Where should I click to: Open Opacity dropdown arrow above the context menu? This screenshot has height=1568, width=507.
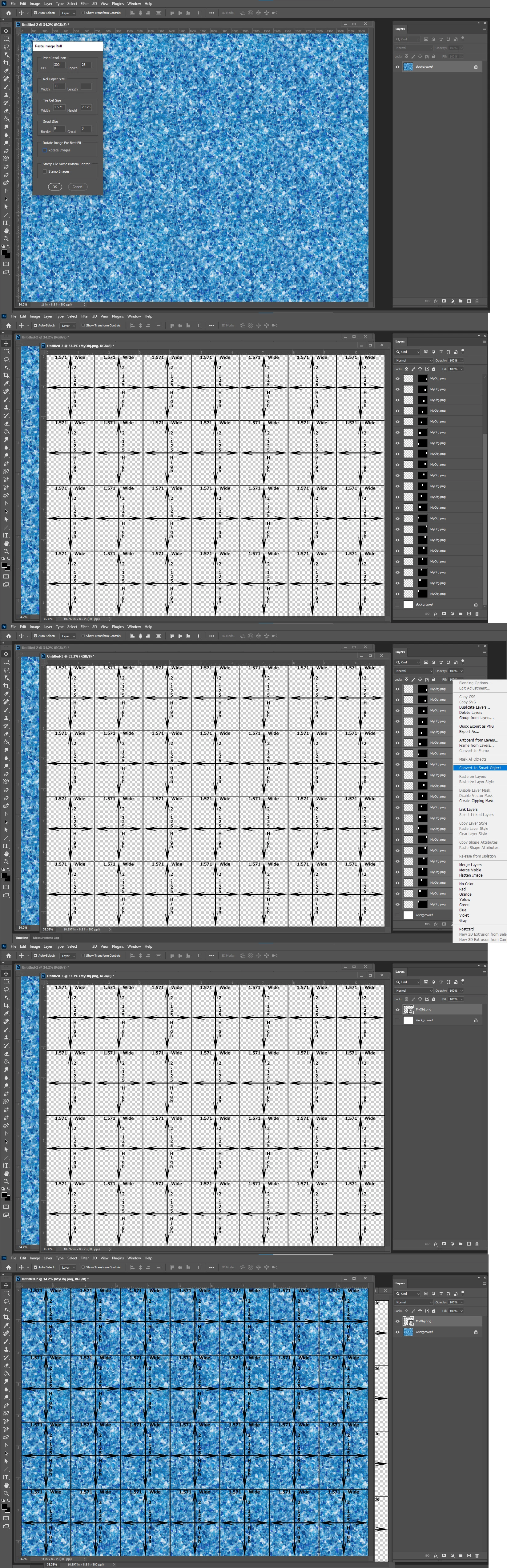(x=461, y=671)
